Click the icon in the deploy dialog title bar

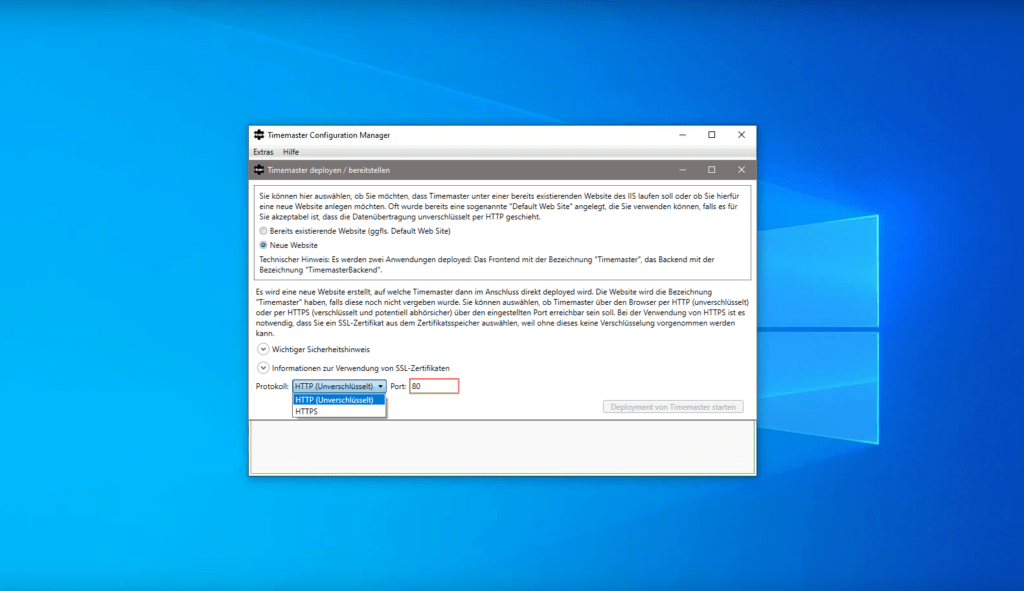(x=259, y=170)
